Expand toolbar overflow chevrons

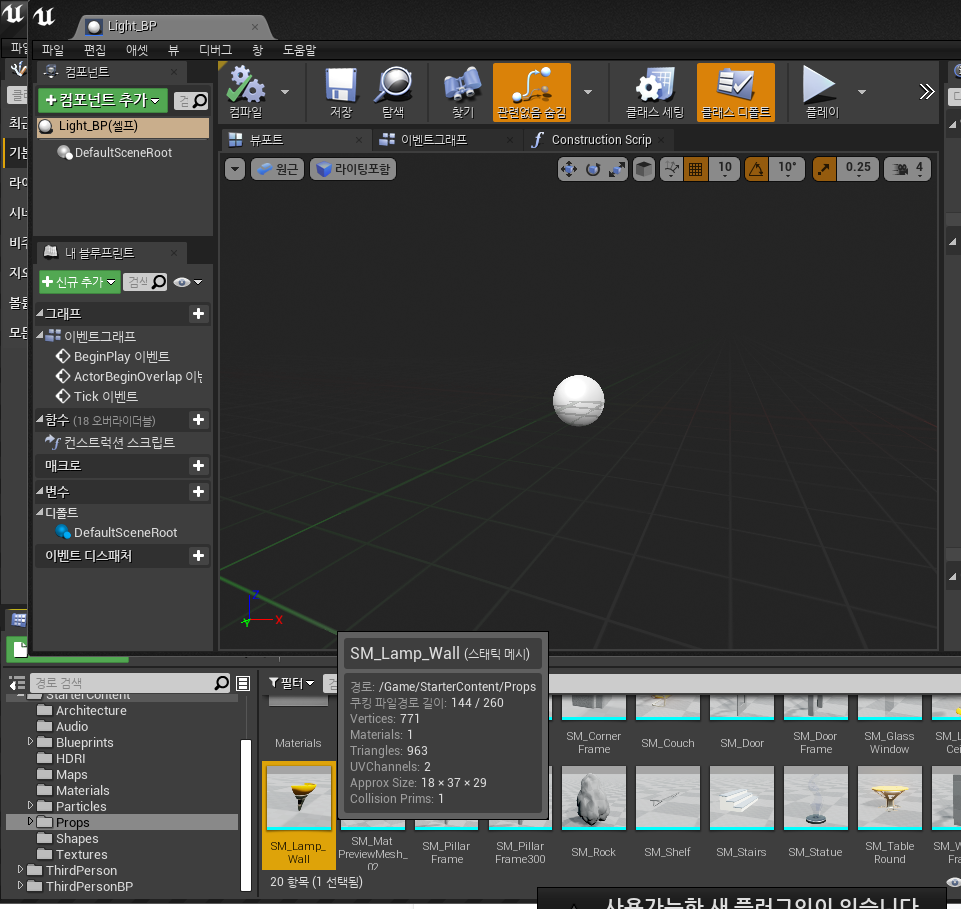pyautogui.click(x=927, y=92)
